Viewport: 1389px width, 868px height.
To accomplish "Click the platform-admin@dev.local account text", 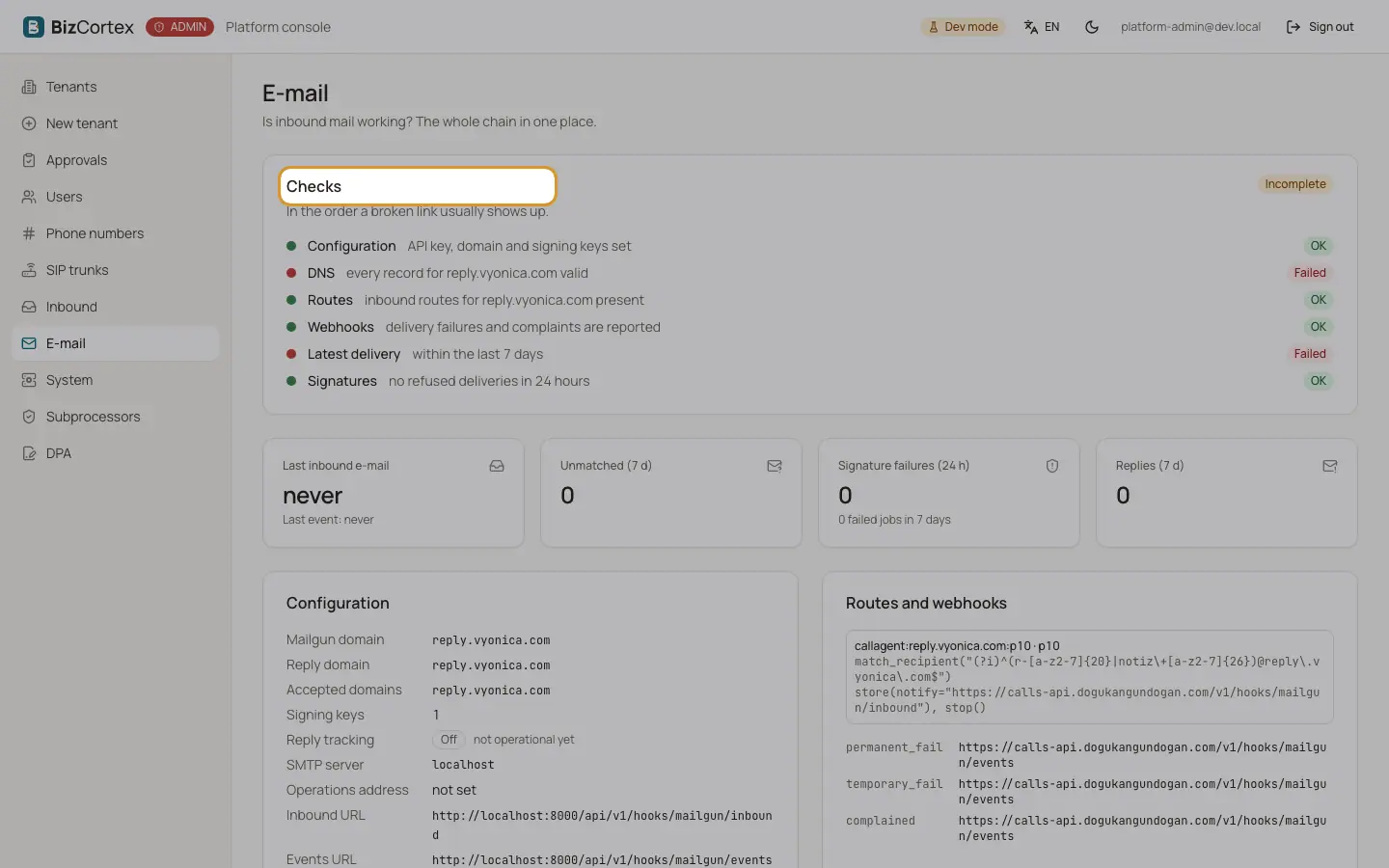I will [x=1190, y=27].
